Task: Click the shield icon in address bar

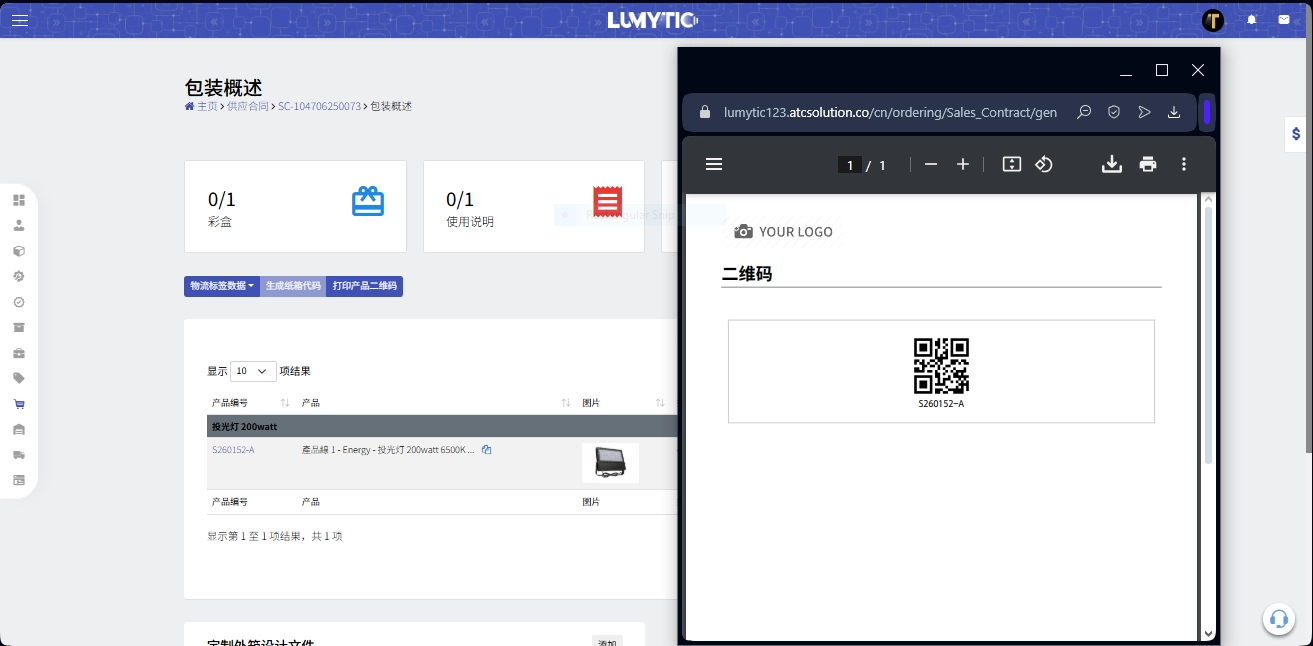Action: [1114, 112]
